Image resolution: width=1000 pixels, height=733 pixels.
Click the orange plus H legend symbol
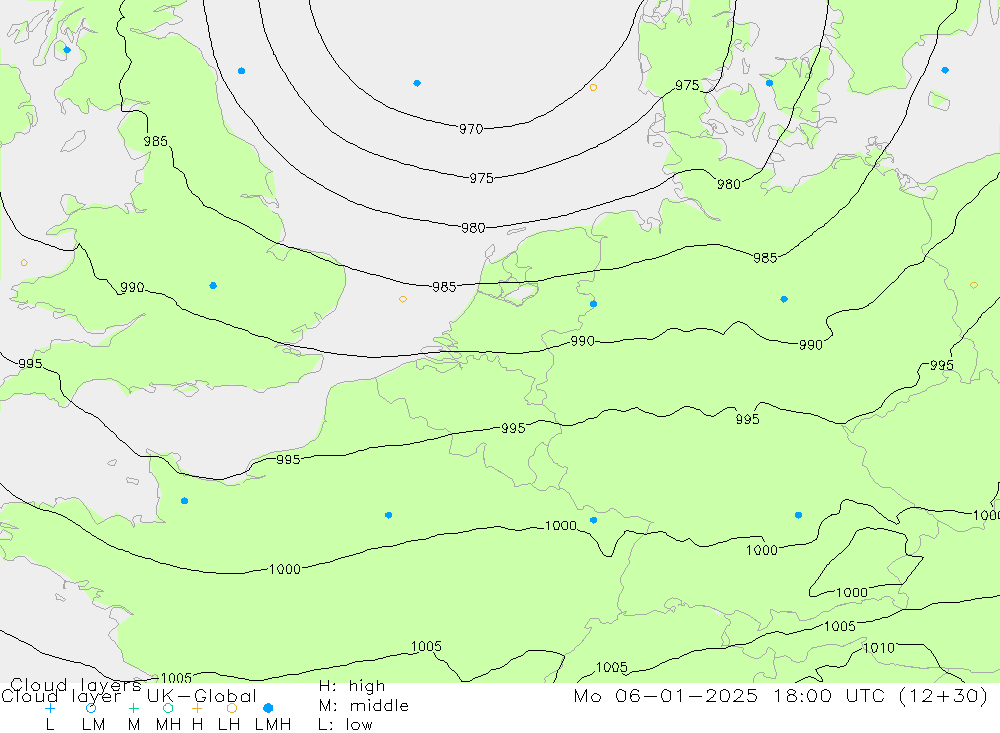point(197,708)
